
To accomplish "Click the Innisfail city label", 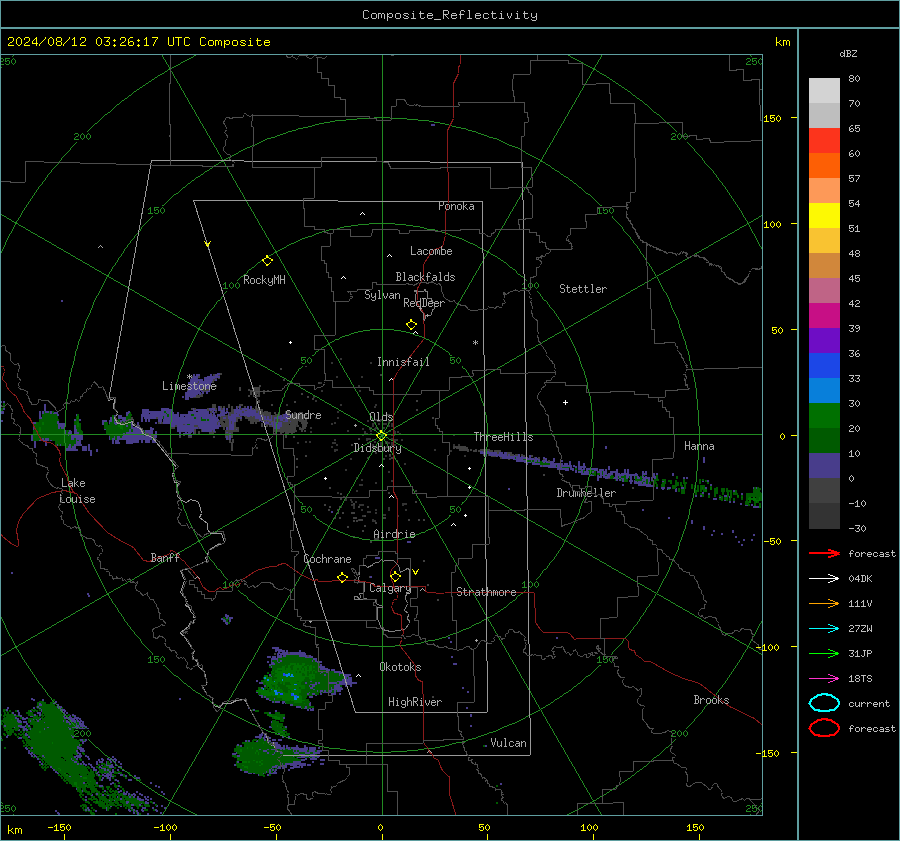I will (403, 362).
